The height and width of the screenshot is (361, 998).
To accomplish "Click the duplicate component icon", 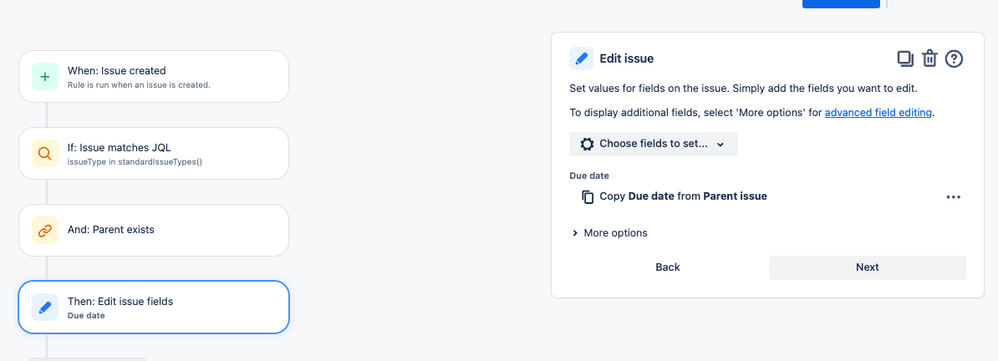I will 905,59.
